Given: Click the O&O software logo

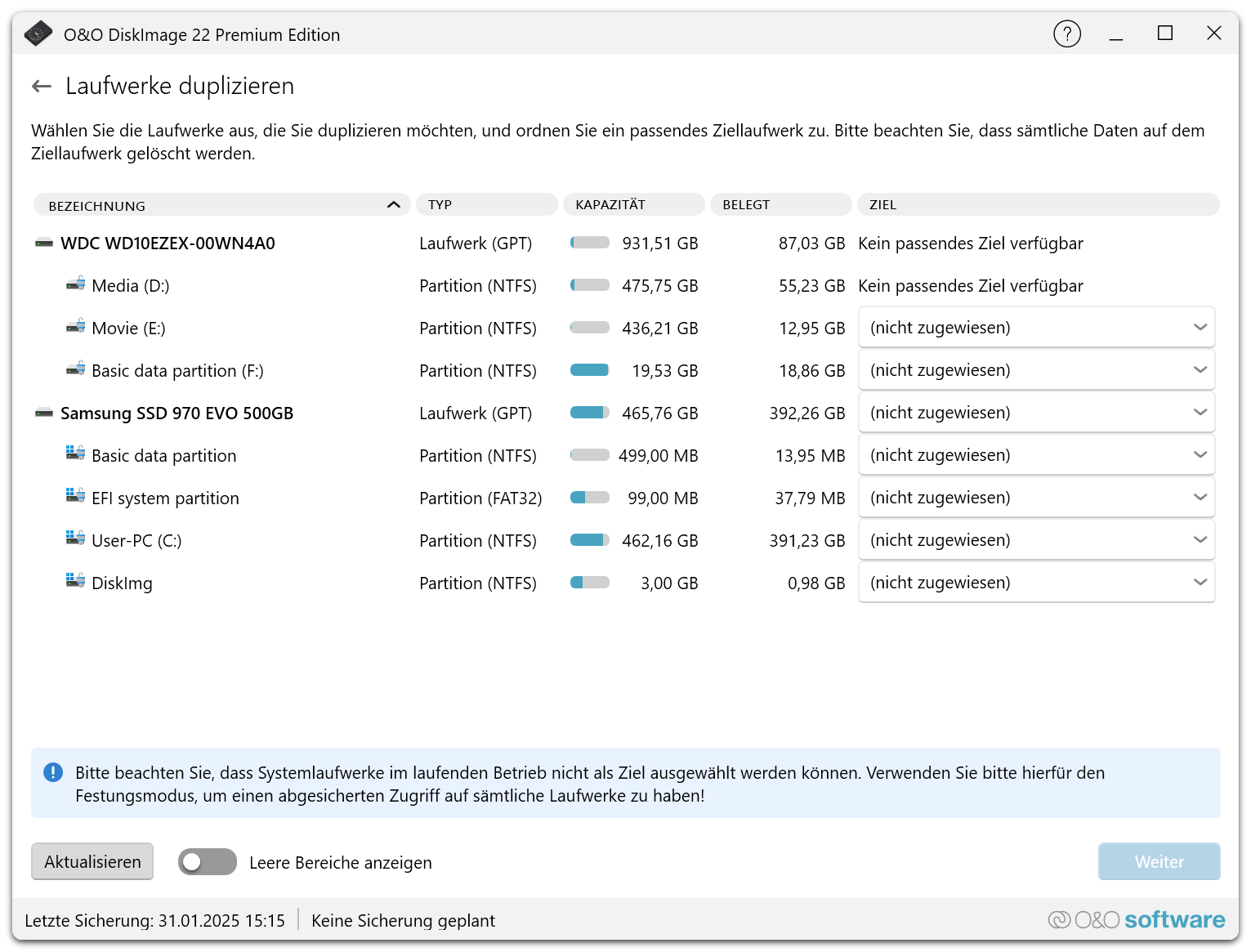Looking at the screenshot, I should click(x=1136, y=920).
